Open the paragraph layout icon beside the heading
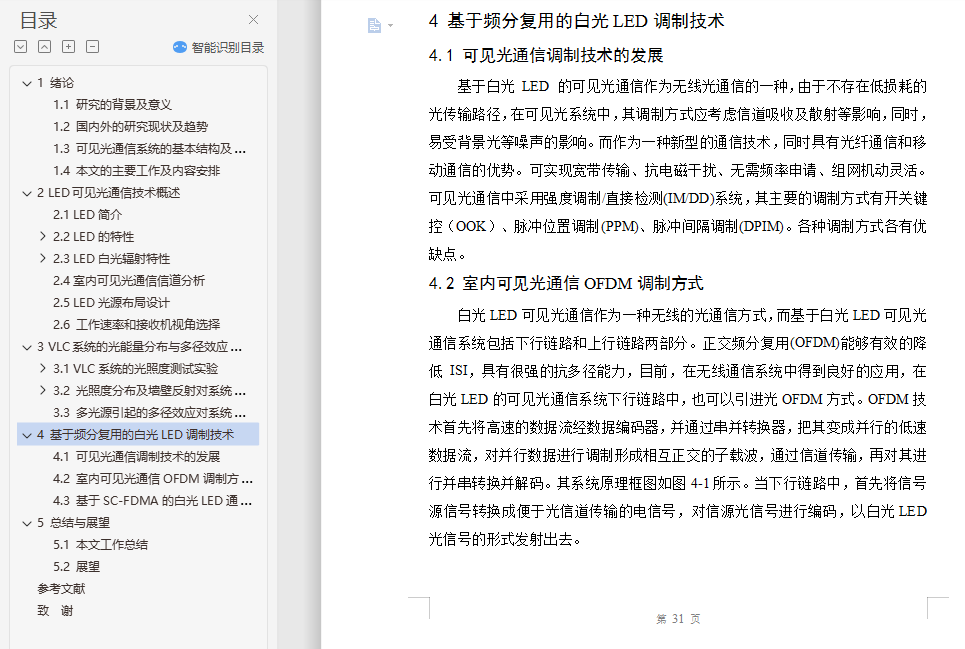 pyautogui.click(x=374, y=25)
